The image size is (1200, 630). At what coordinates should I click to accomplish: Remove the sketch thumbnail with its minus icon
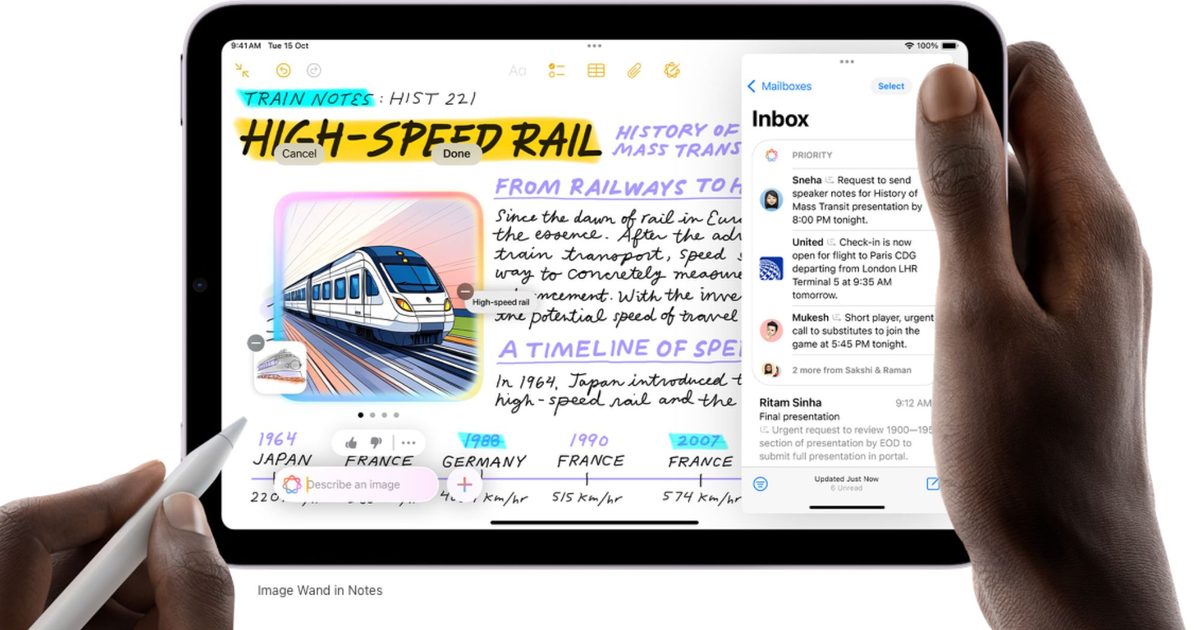[256, 343]
